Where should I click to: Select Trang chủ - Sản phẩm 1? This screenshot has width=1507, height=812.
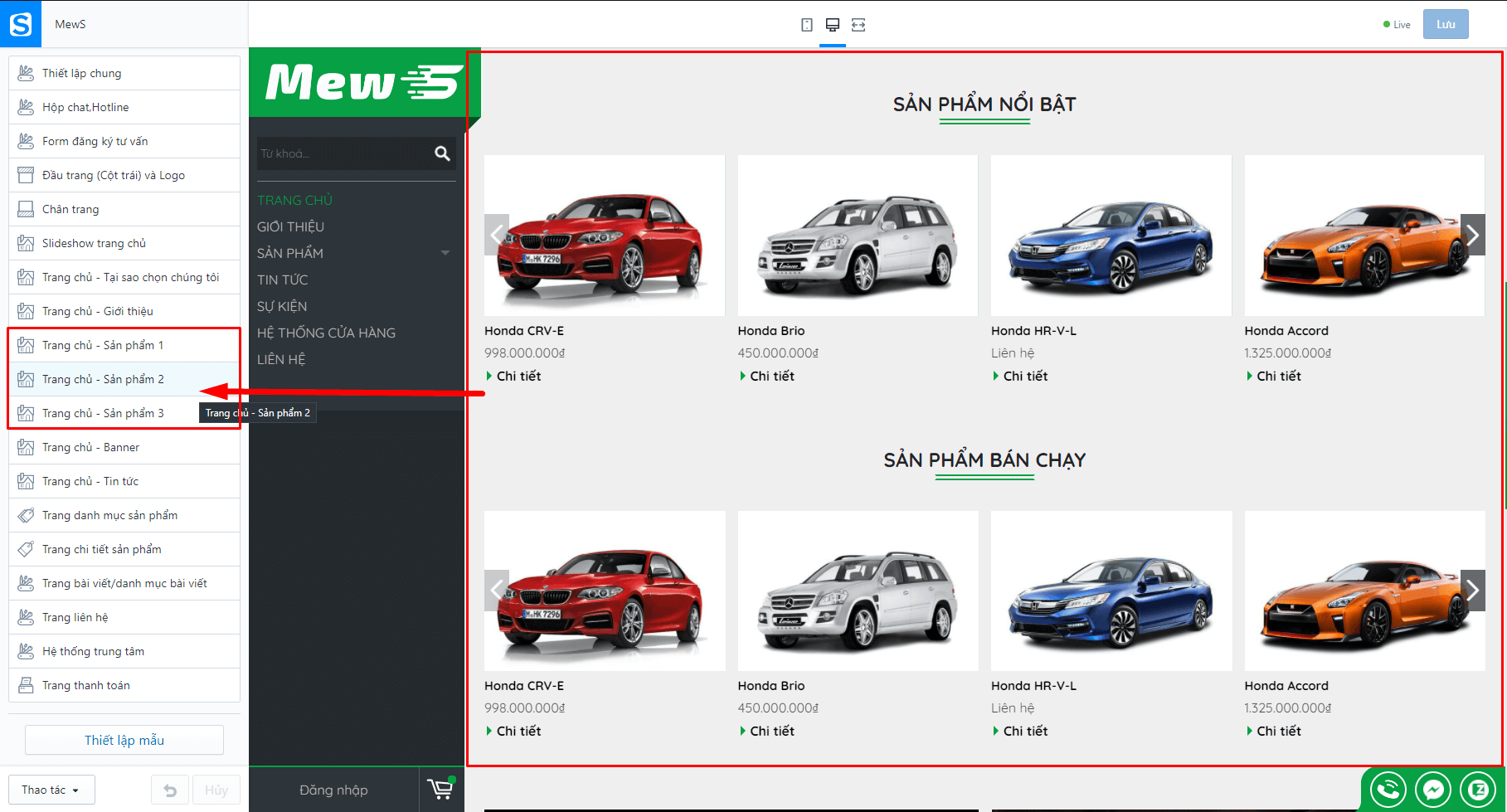tap(124, 345)
